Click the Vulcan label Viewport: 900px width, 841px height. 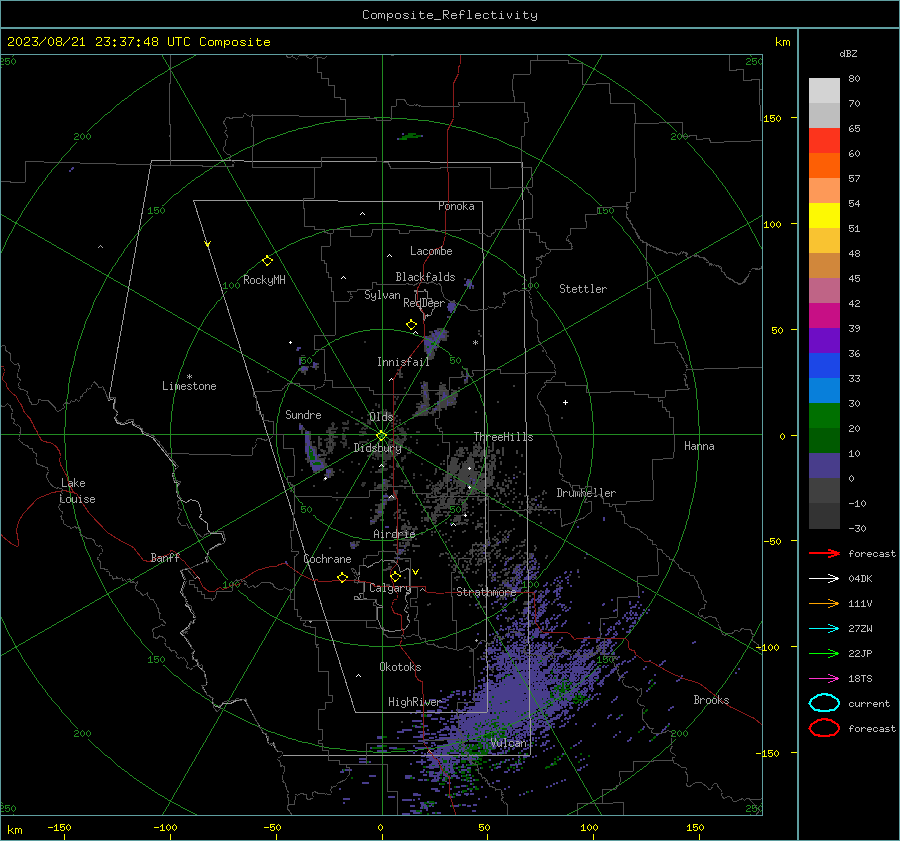(509, 743)
